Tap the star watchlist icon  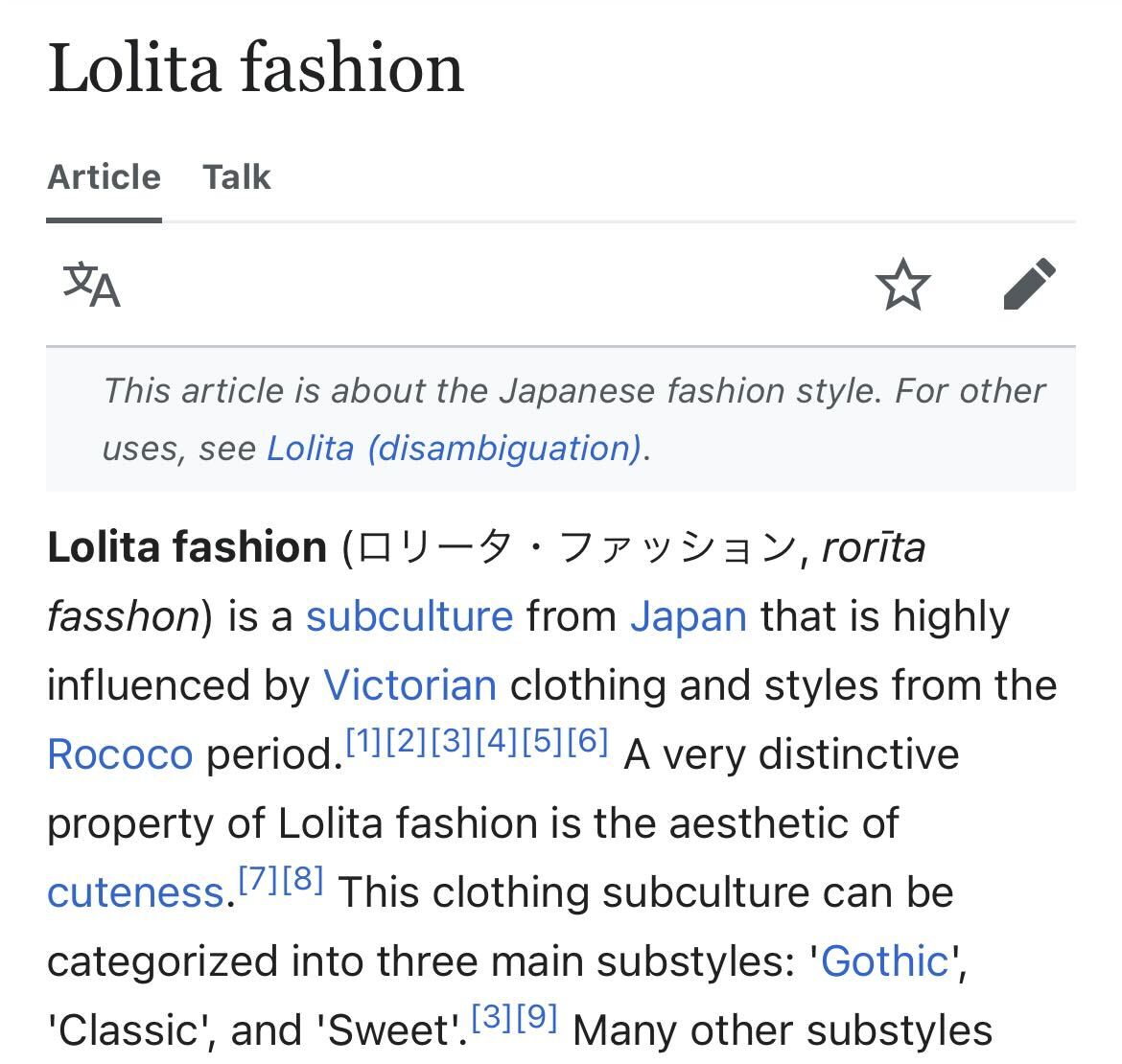pos(903,284)
